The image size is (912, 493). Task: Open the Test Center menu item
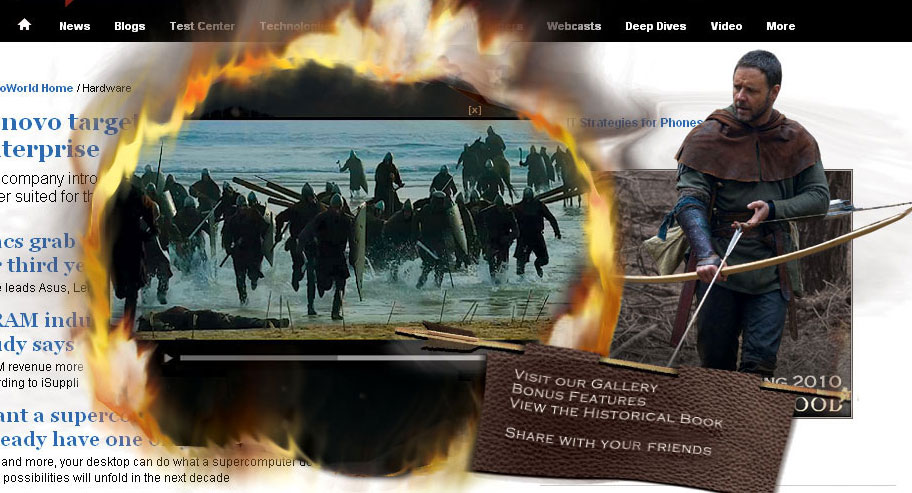tap(202, 26)
